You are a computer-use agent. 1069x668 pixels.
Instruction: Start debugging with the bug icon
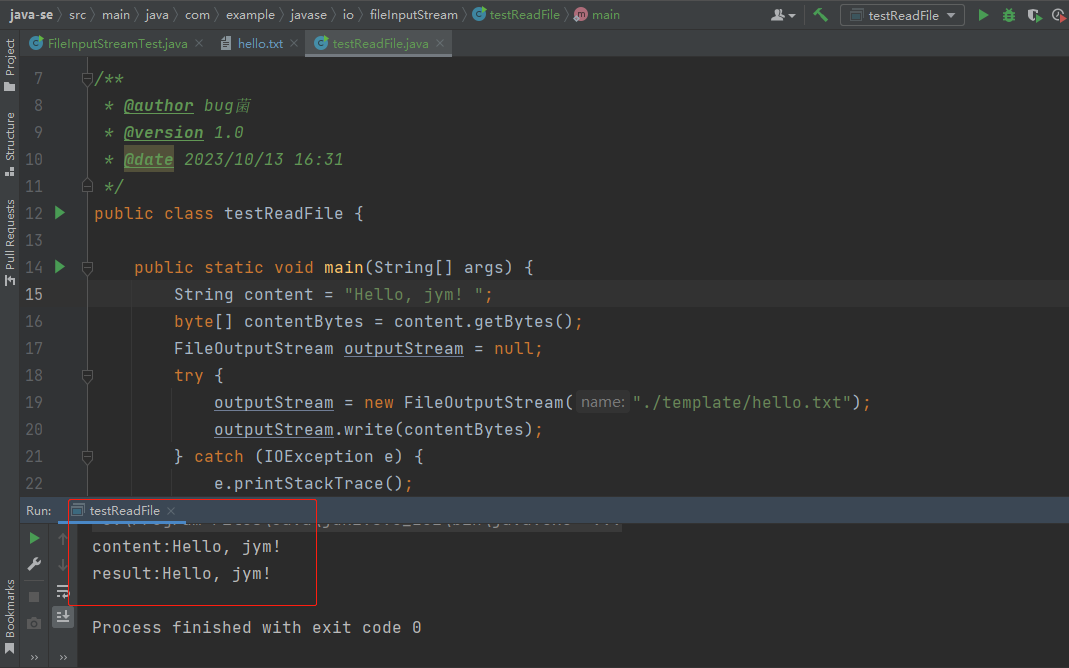(1009, 15)
